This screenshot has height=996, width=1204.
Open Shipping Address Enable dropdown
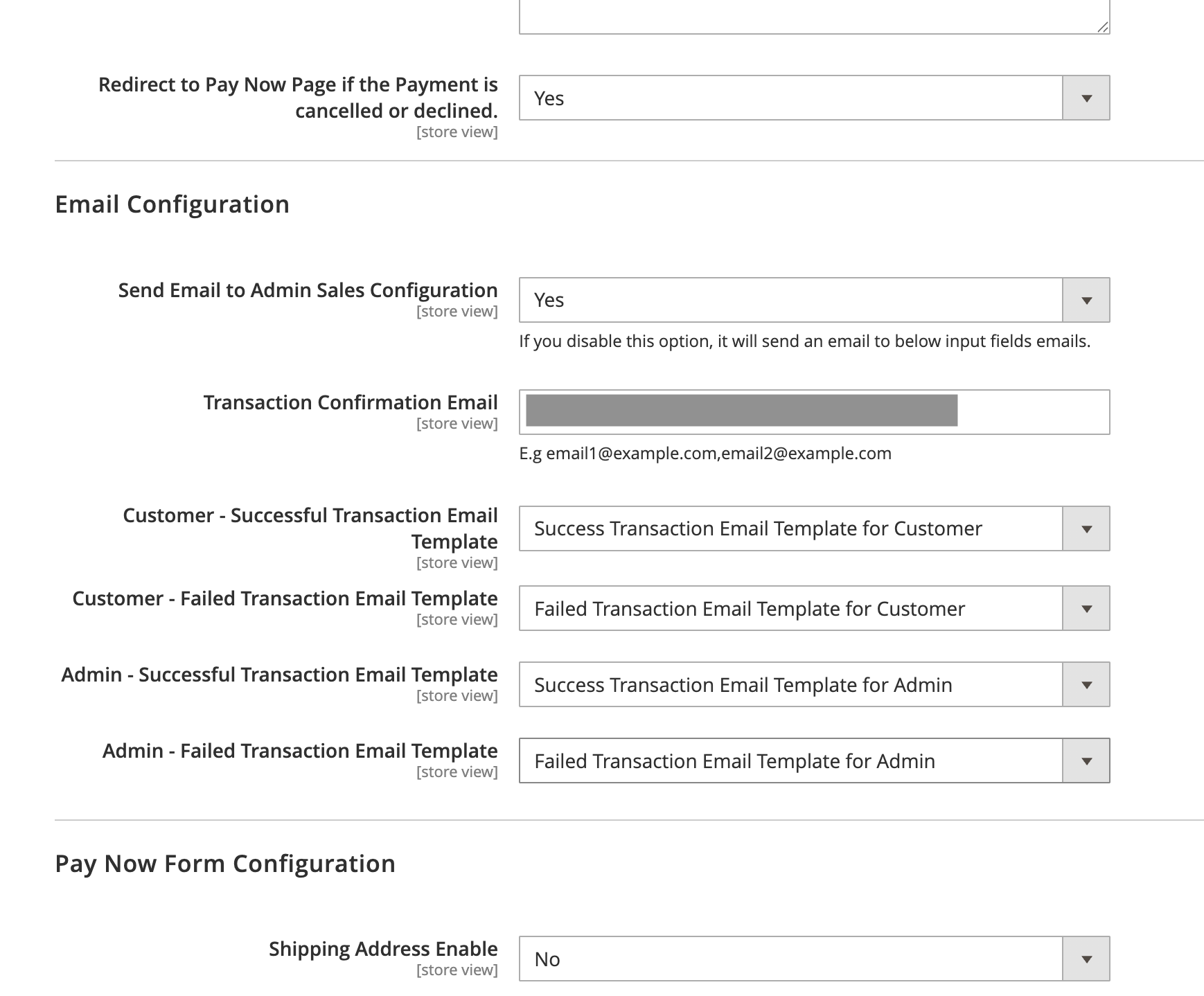tap(814, 959)
